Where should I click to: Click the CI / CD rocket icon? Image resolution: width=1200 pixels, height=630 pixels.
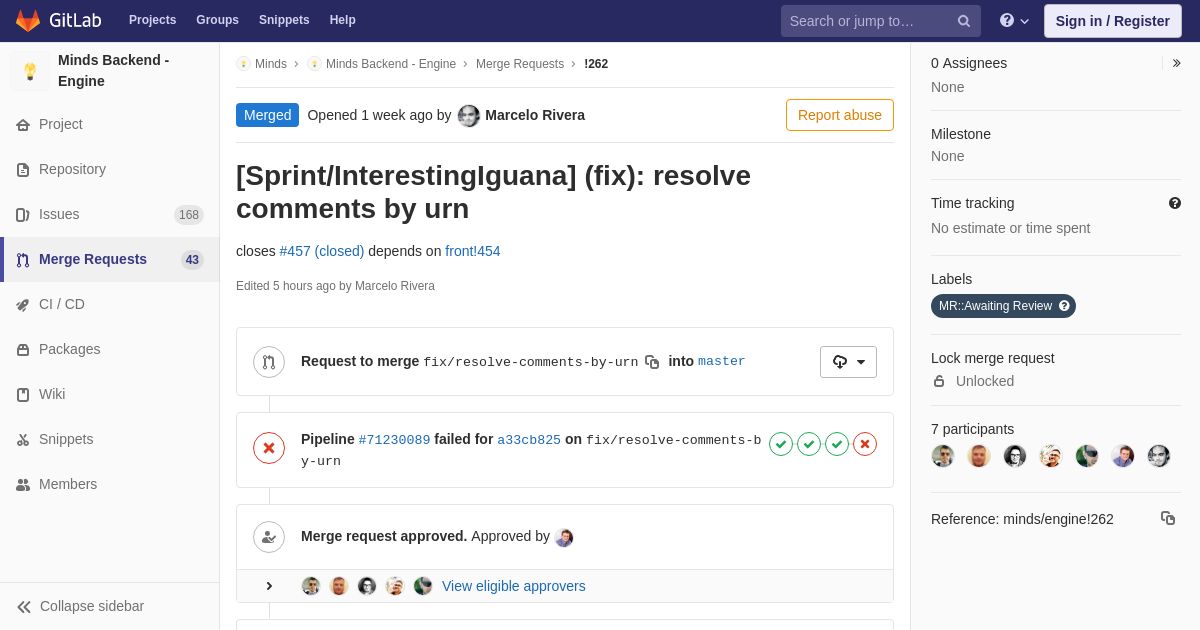pos(23,305)
